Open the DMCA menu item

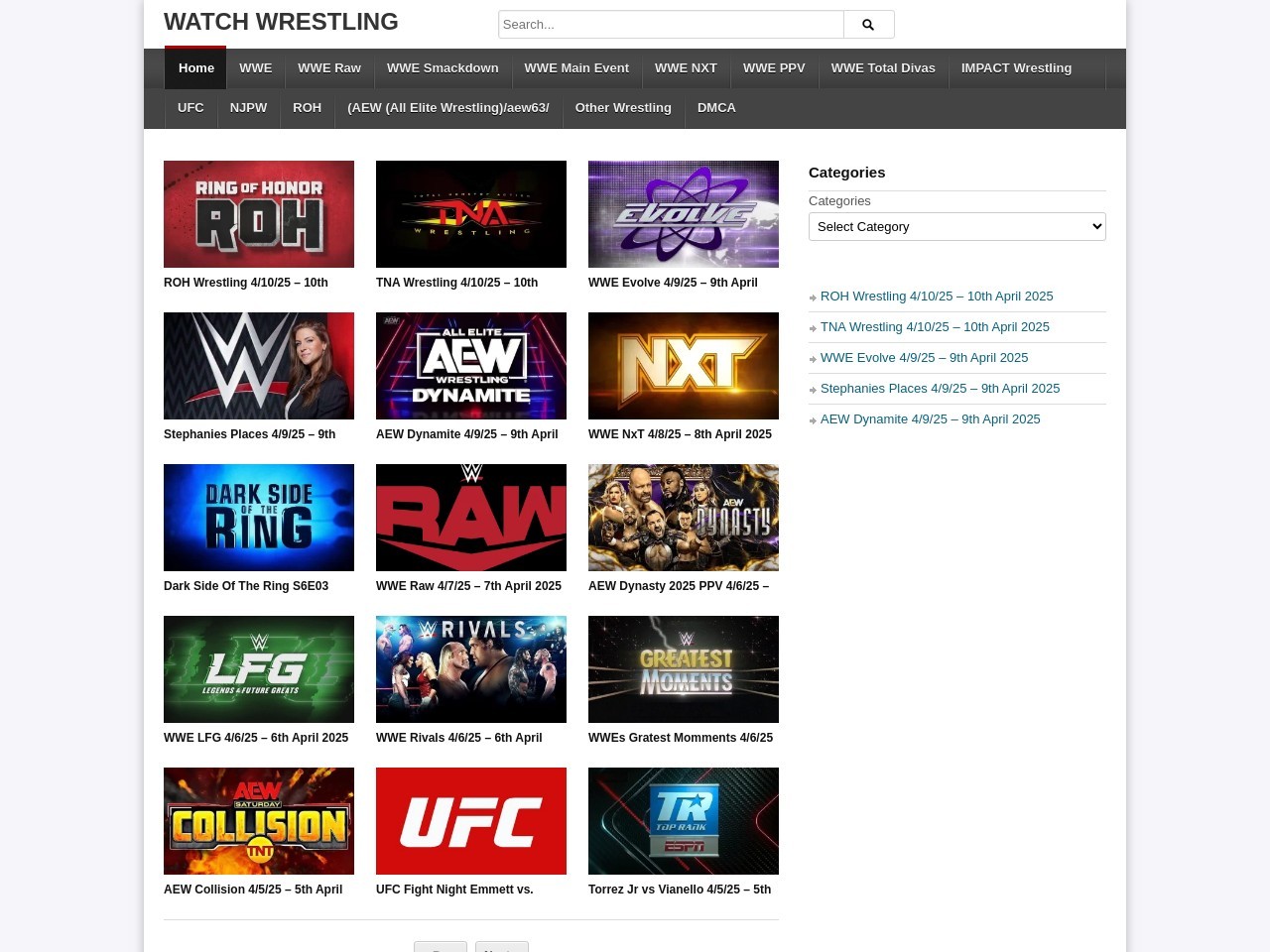[716, 108]
